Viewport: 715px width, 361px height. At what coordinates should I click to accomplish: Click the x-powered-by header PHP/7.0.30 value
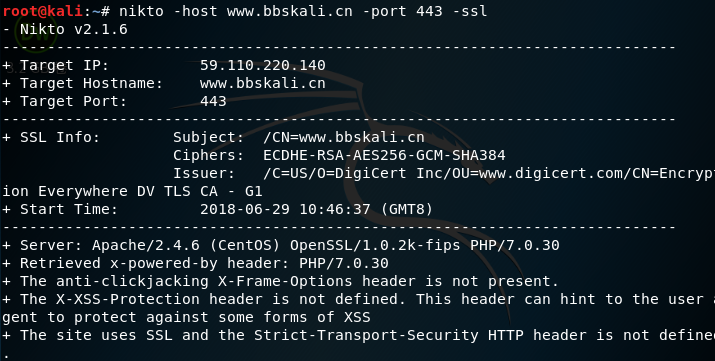344,263
